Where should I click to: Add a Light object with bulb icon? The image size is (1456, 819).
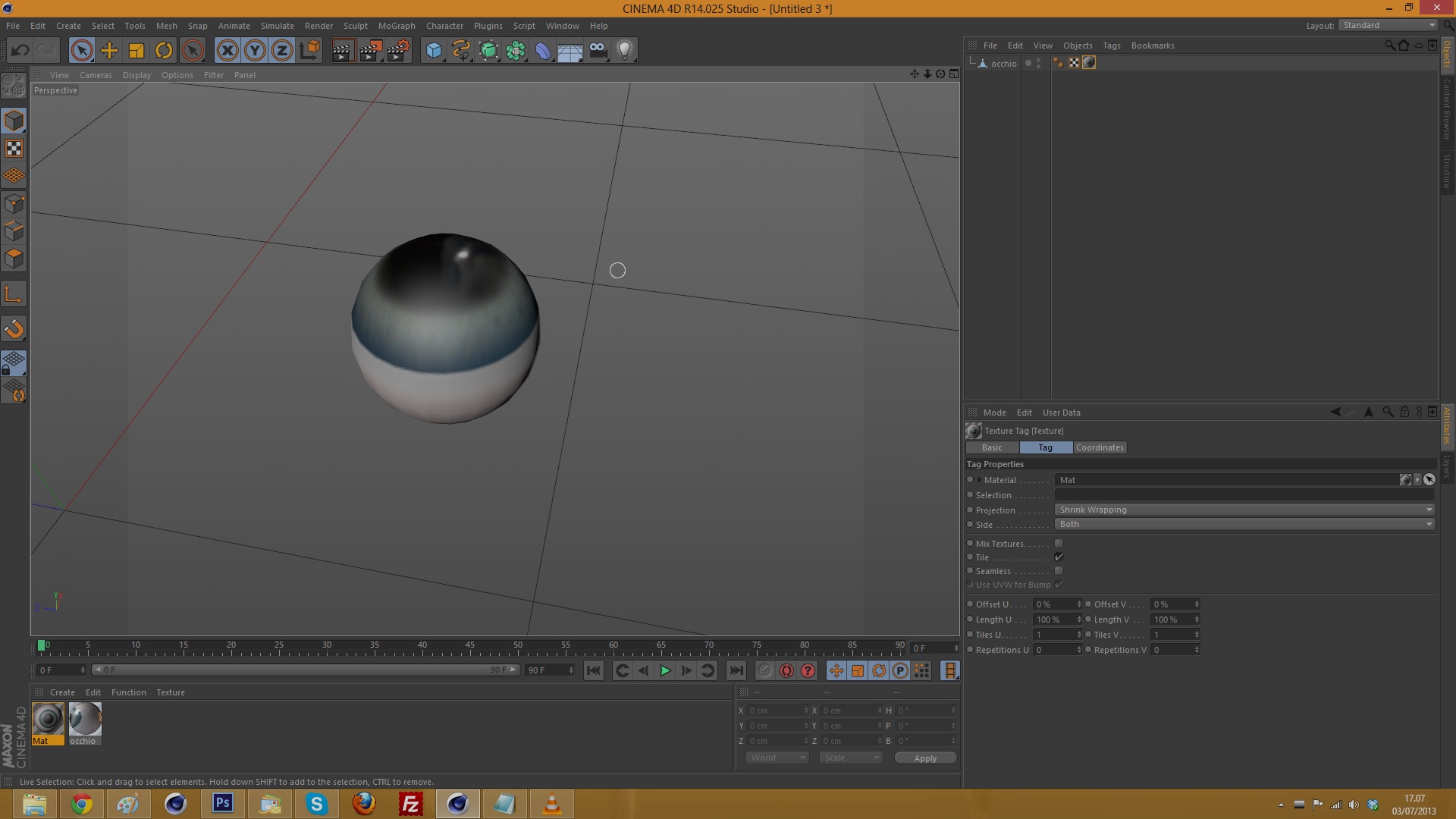(625, 51)
